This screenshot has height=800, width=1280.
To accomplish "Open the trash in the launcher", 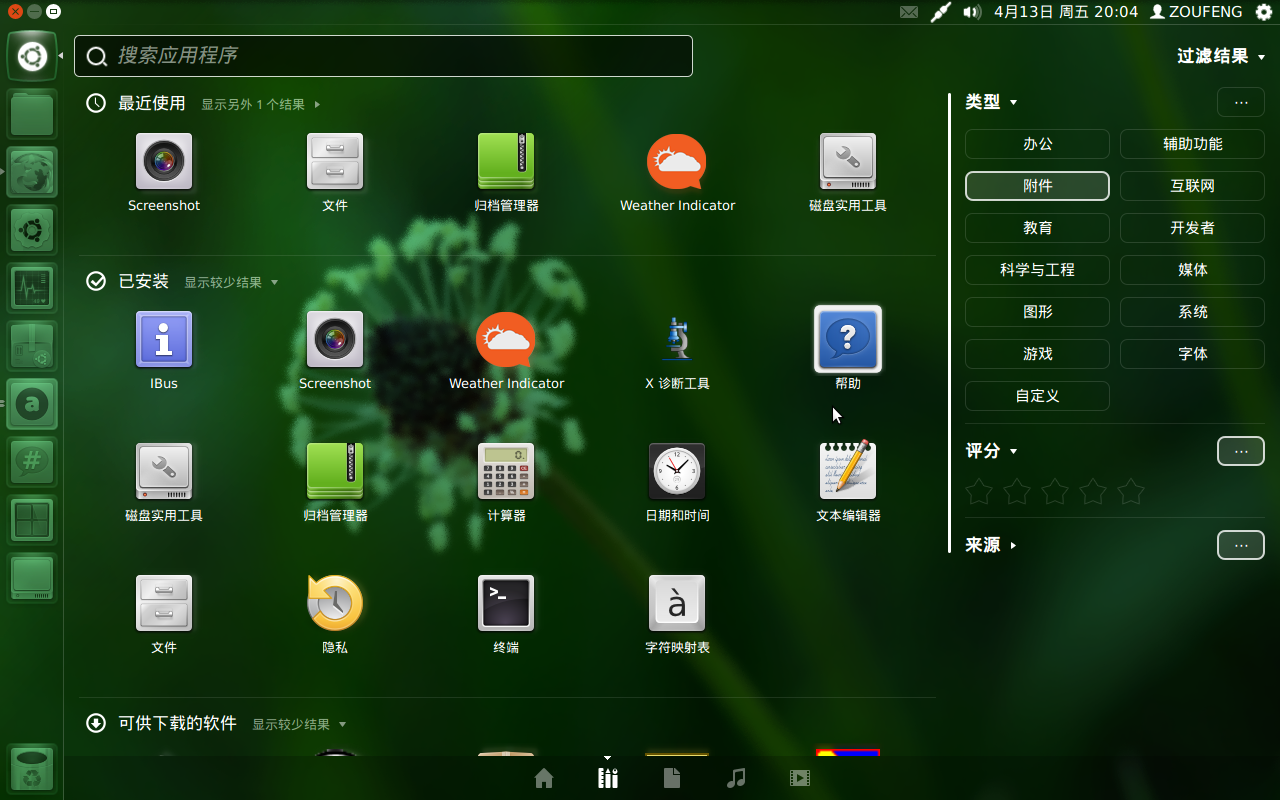I will tap(32, 769).
